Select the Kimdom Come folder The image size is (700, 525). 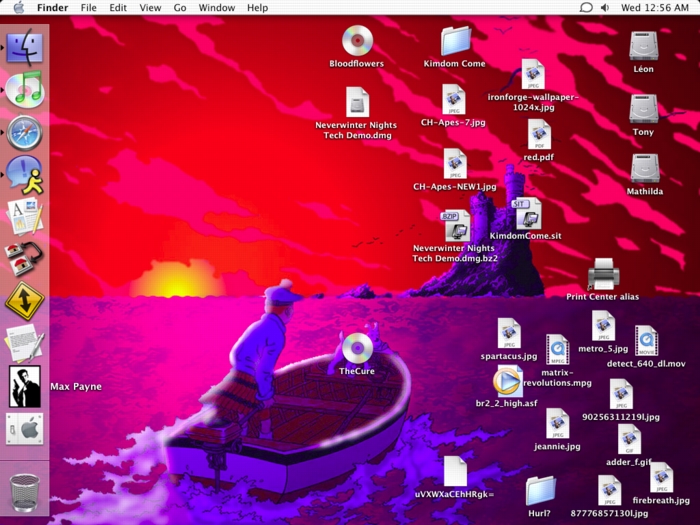[x=455, y=41]
